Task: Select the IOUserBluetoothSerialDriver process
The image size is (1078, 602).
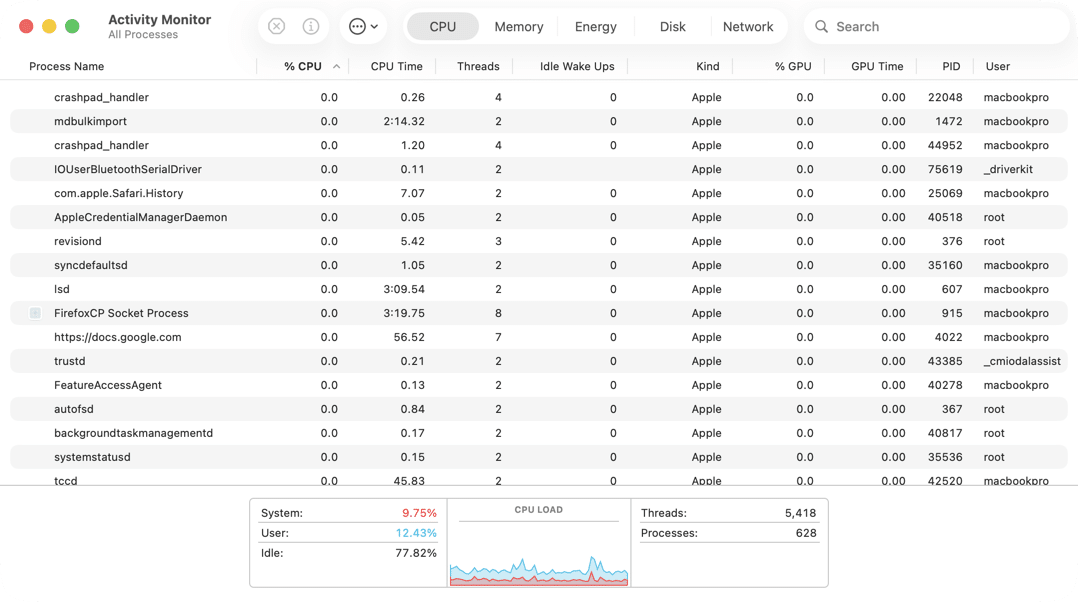Action: pyautogui.click(x=539, y=170)
